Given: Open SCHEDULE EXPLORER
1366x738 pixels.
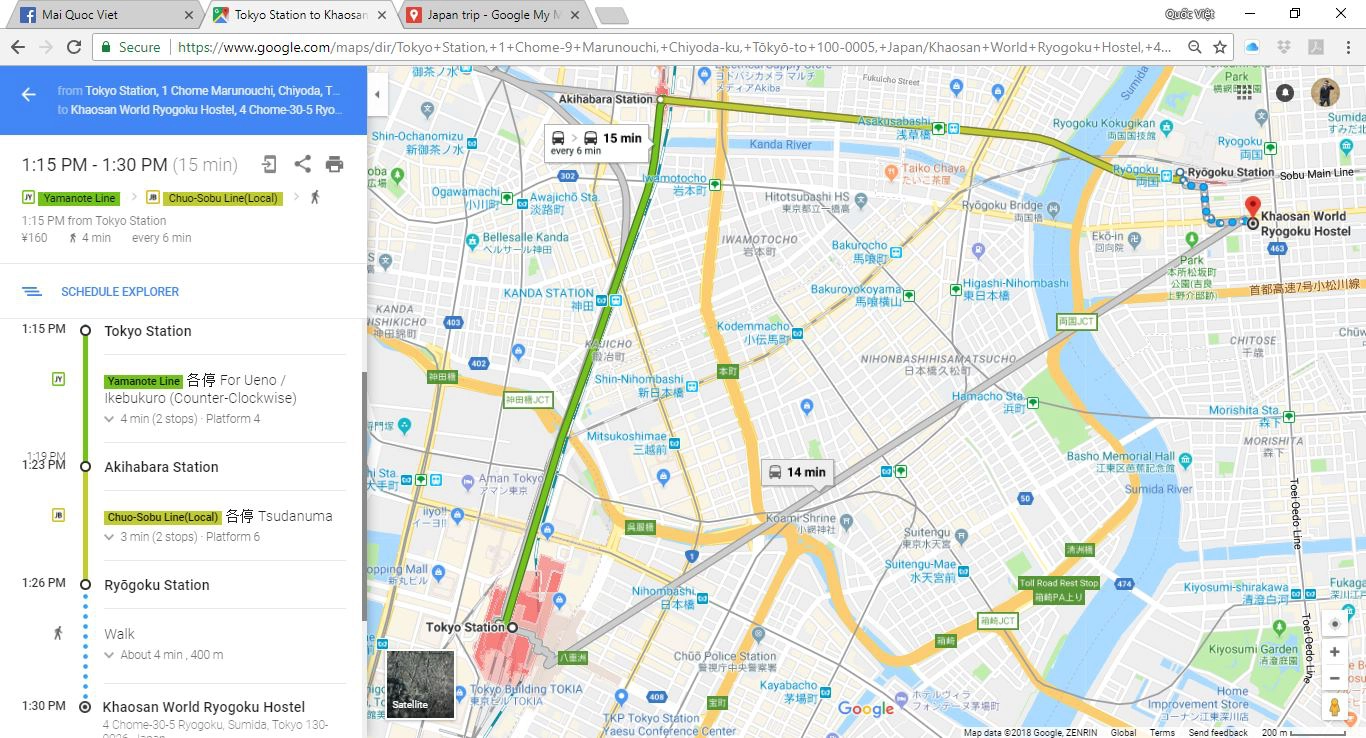Looking at the screenshot, I should click(120, 292).
